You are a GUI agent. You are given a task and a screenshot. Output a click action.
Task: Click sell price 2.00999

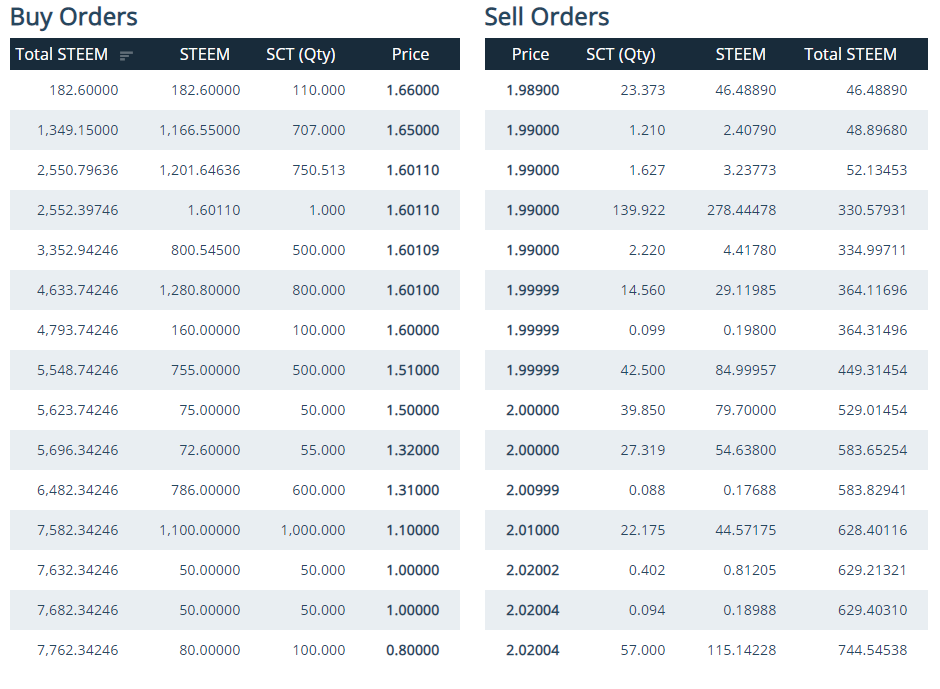point(532,490)
